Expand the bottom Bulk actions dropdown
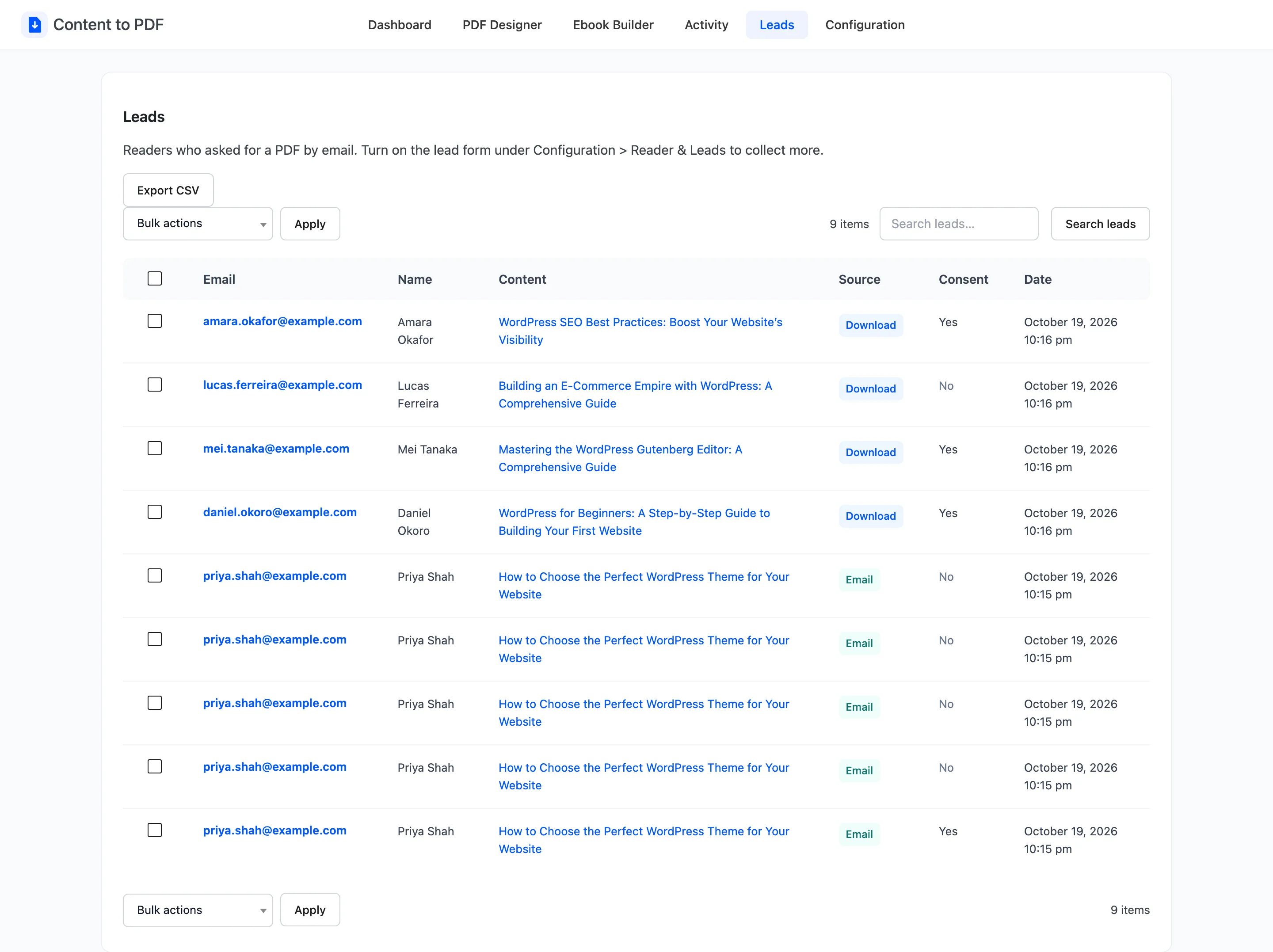Viewport: 1273px width, 952px height. point(198,910)
